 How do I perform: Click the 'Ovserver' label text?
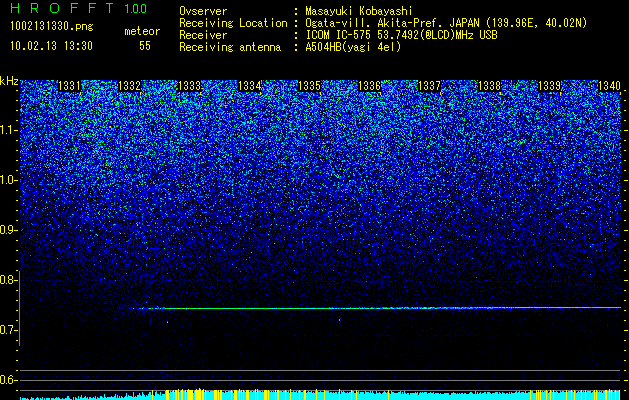203,11
